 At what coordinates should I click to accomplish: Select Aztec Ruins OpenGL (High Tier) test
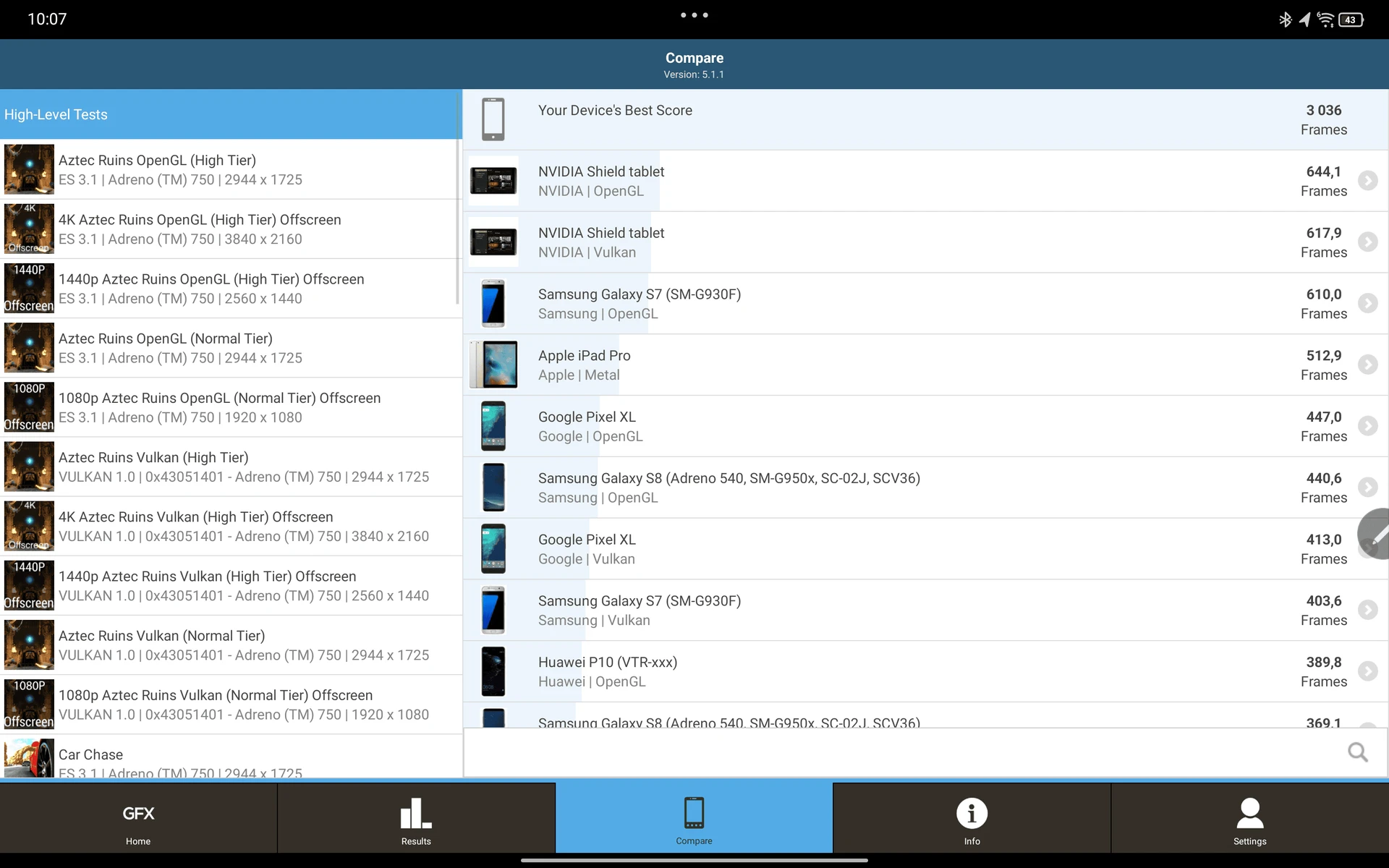click(x=231, y=169)
